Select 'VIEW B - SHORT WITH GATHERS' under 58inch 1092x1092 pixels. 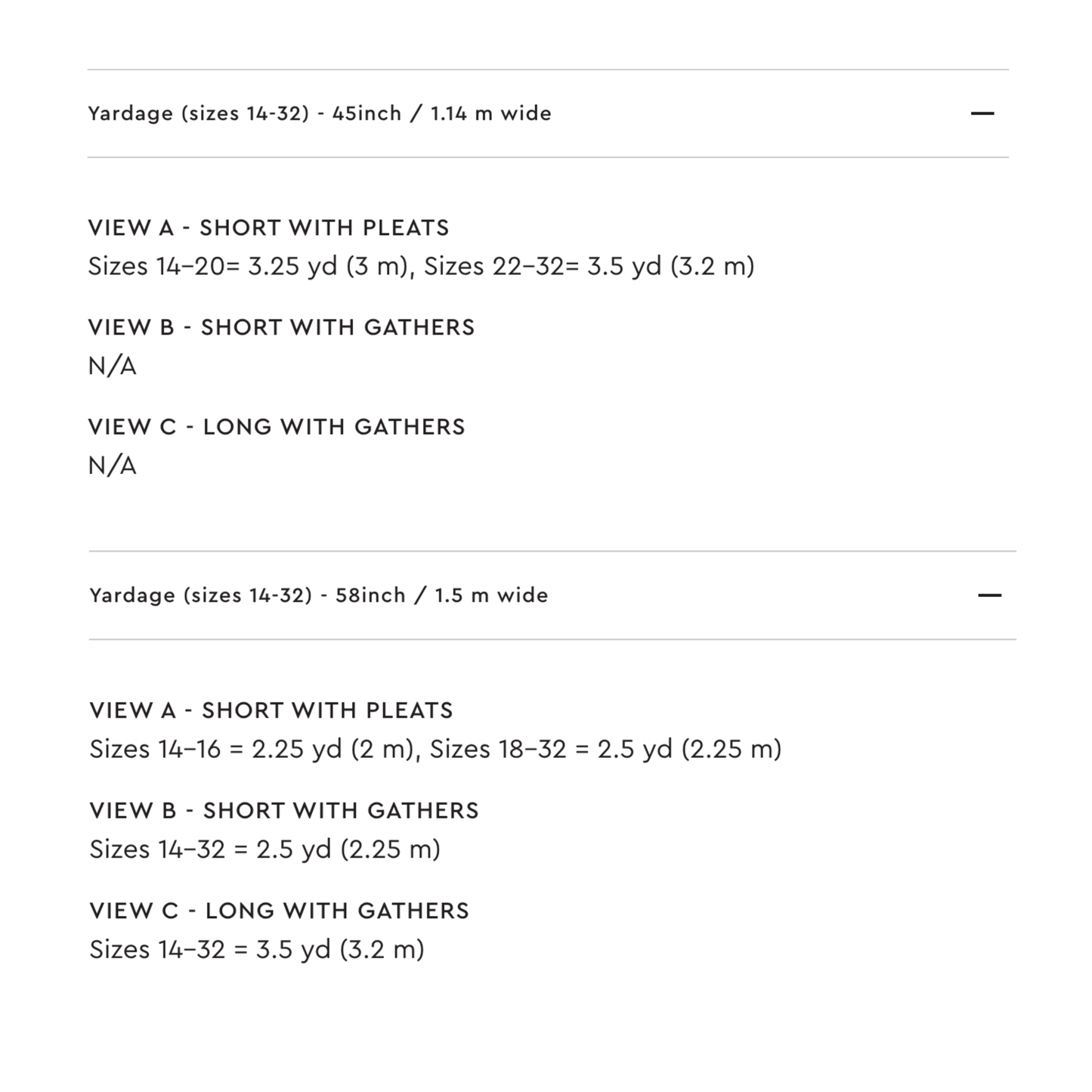[284, 811]
